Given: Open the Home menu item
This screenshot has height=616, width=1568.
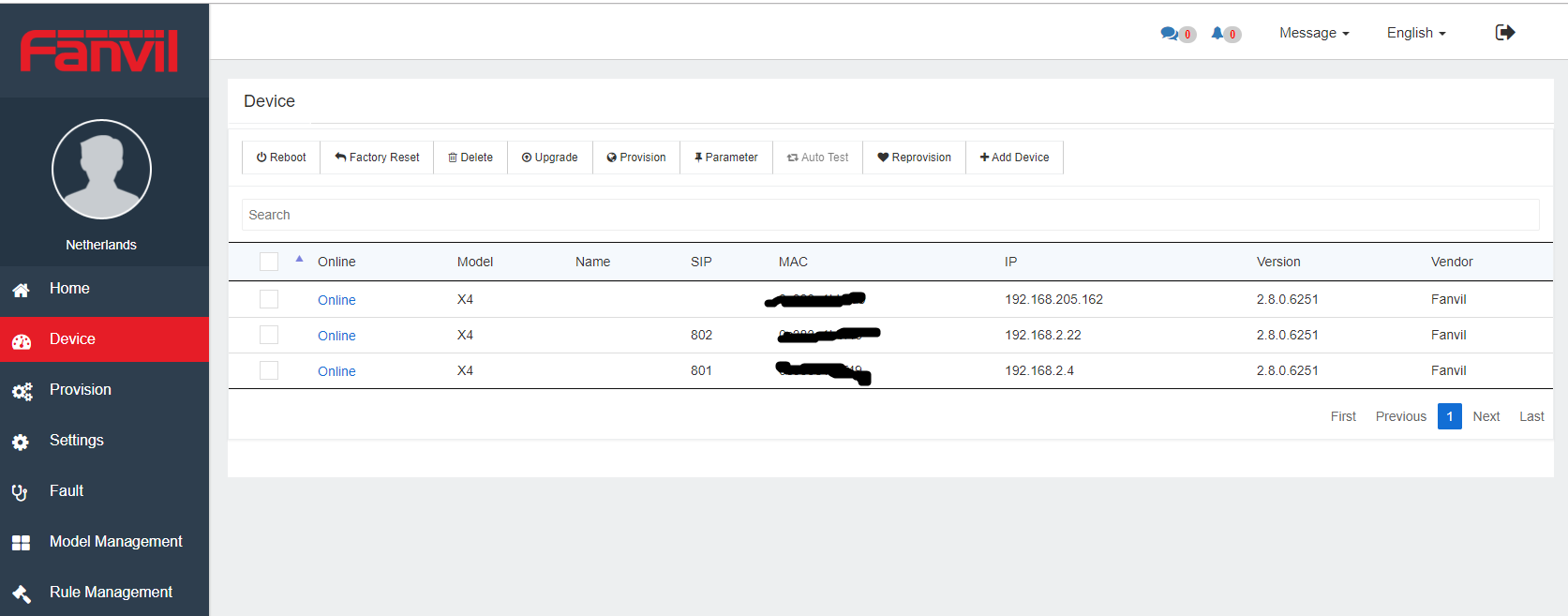Looking at the screenshot, I should point(104,289).
